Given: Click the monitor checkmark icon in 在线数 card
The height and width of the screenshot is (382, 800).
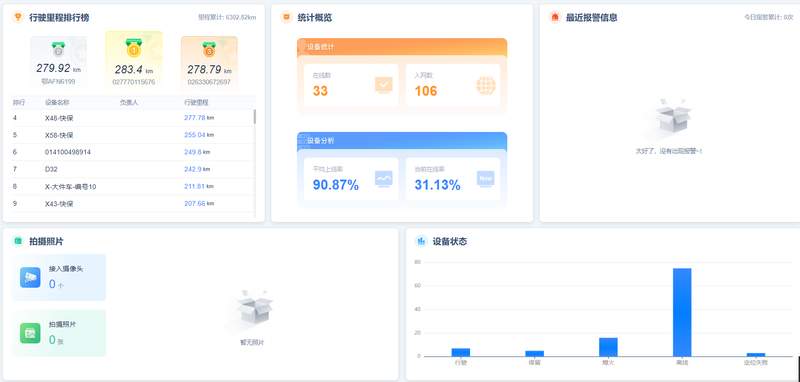Looking at the screenshot, I should pos(384,85).
